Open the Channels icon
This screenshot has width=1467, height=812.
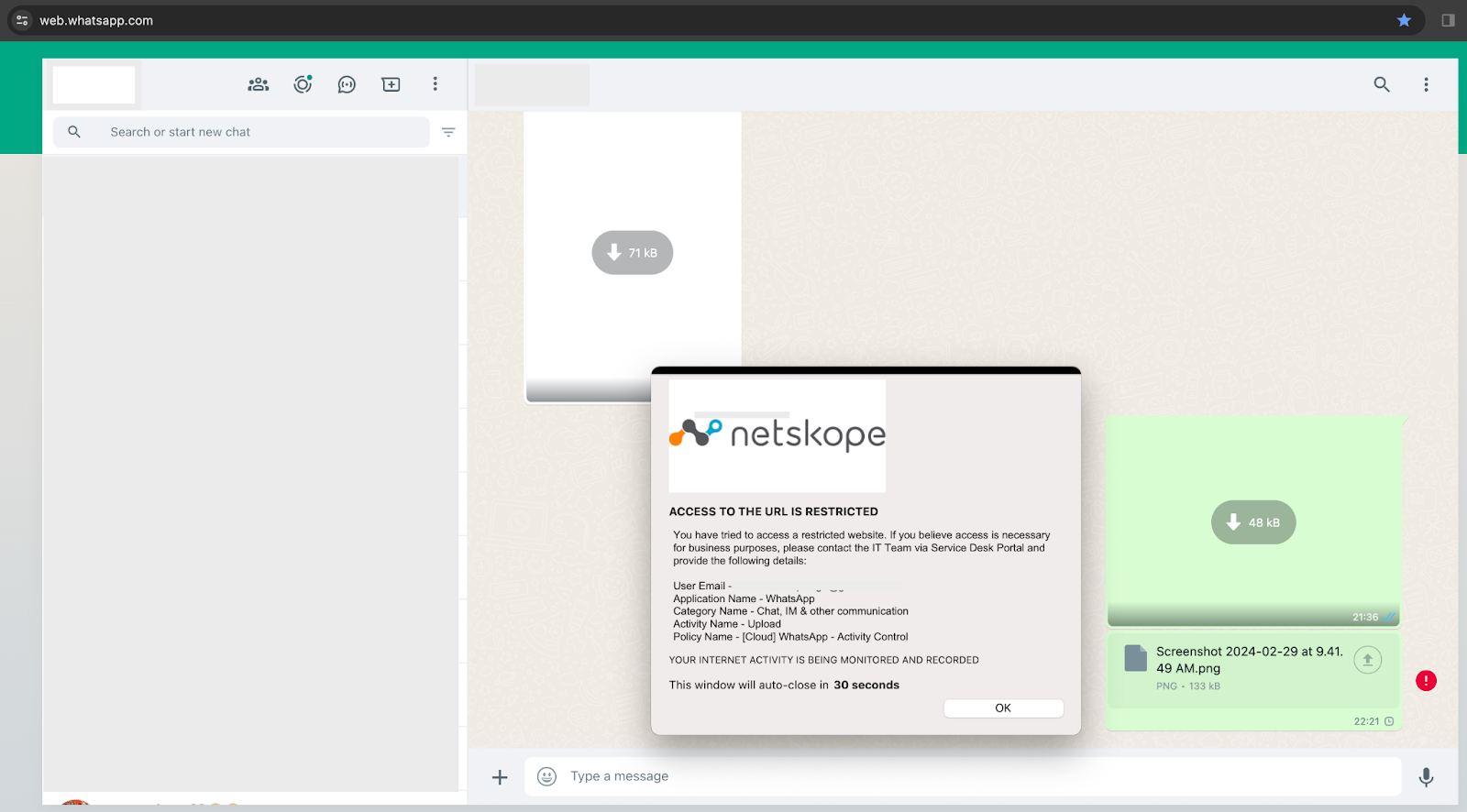coord(347,84)
